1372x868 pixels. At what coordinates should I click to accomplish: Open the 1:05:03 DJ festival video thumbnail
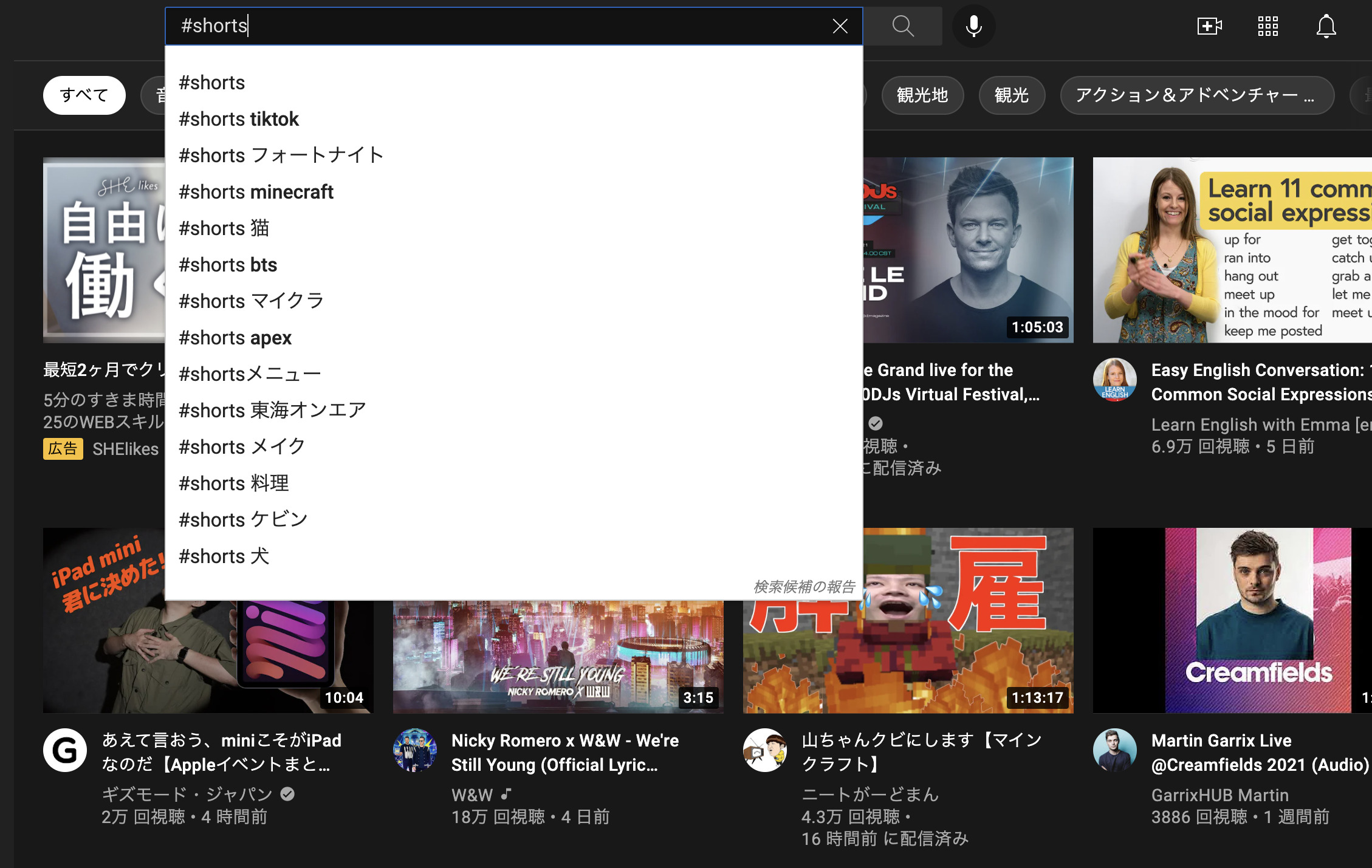pyautogui.click(x=968, y=250)
